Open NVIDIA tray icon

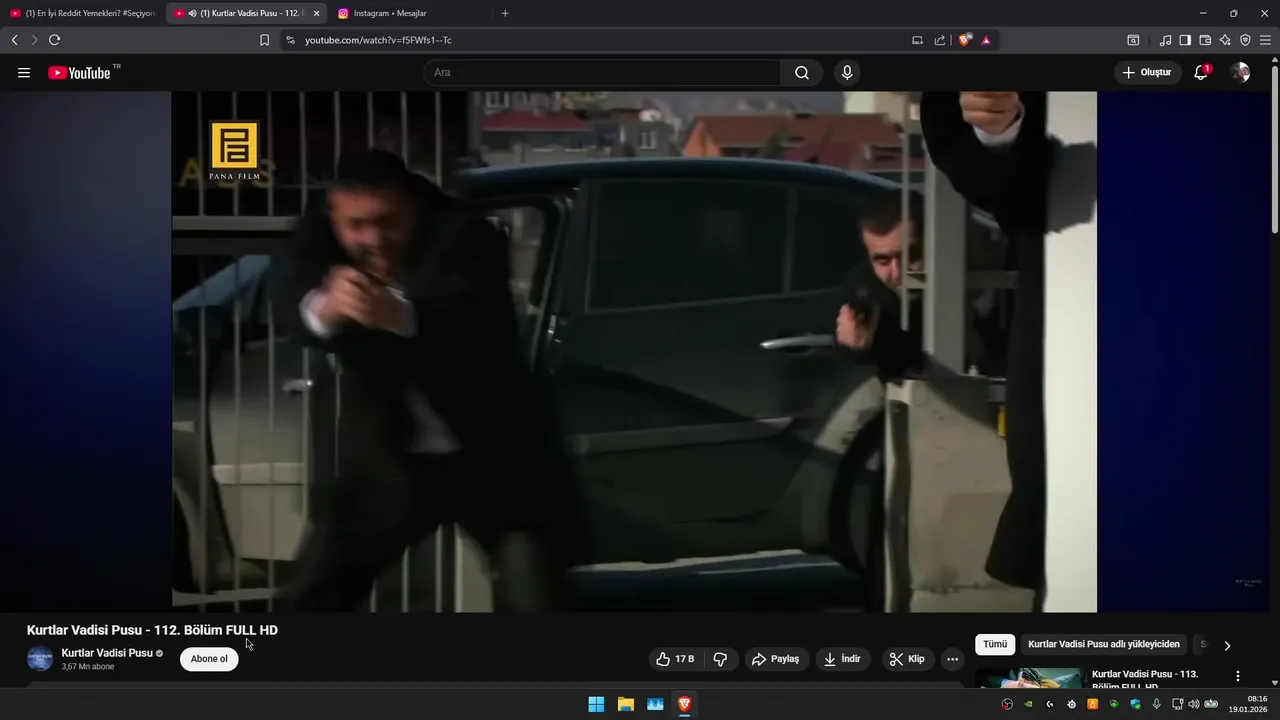[1029, 704]
